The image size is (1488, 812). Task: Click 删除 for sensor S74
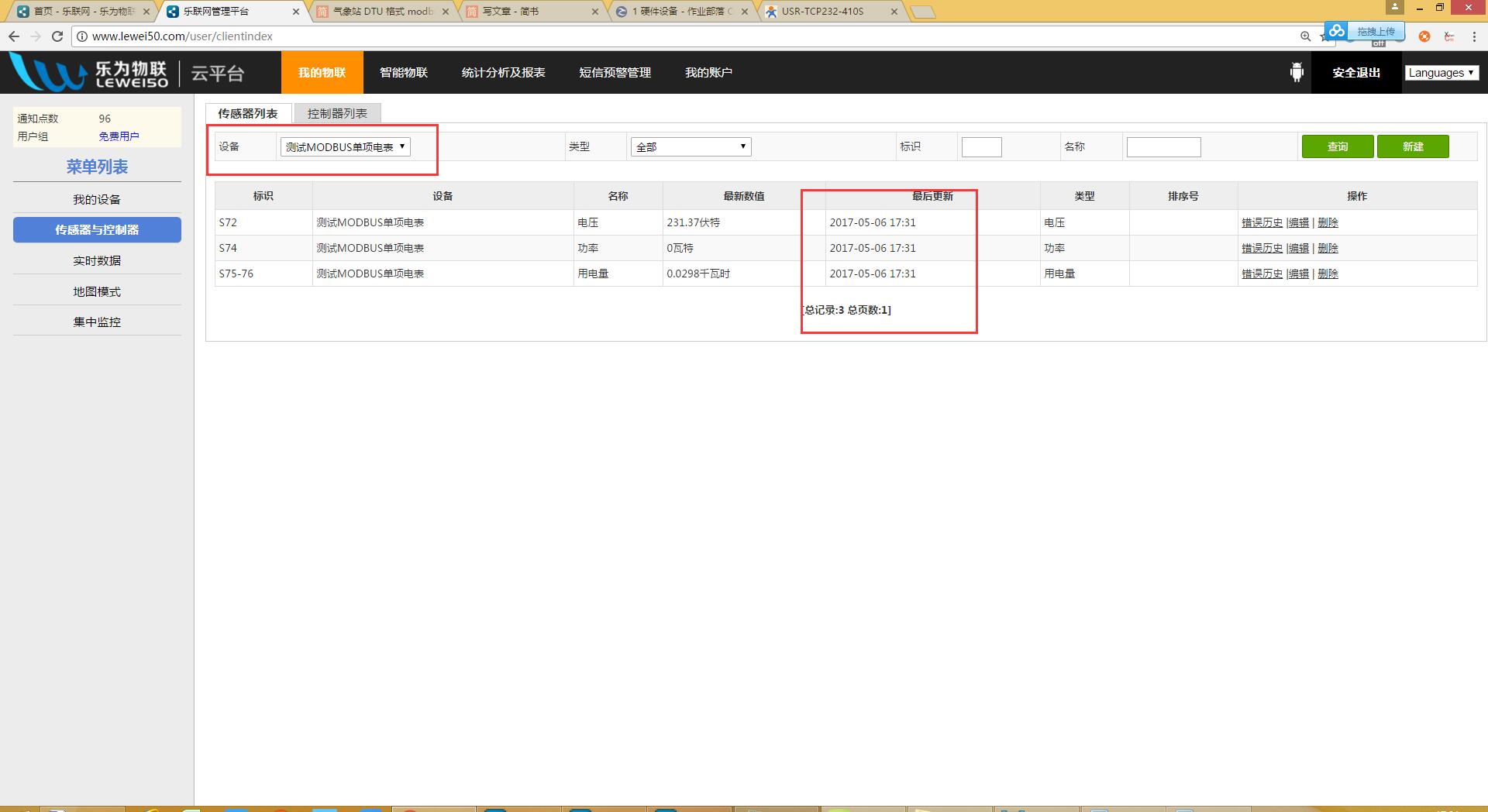point(1328,248)
